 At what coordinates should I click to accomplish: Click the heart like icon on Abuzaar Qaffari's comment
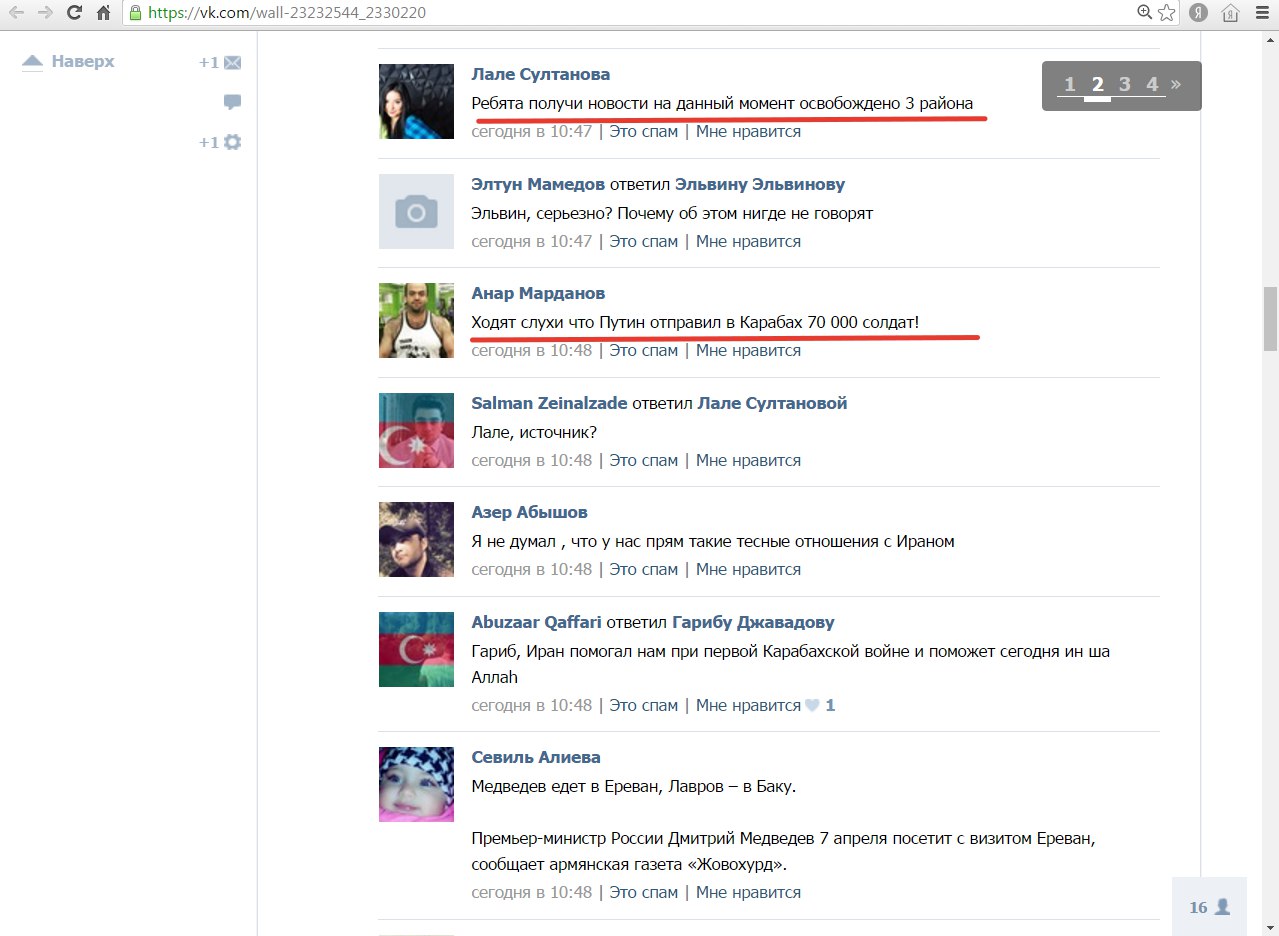coord(812,705)
